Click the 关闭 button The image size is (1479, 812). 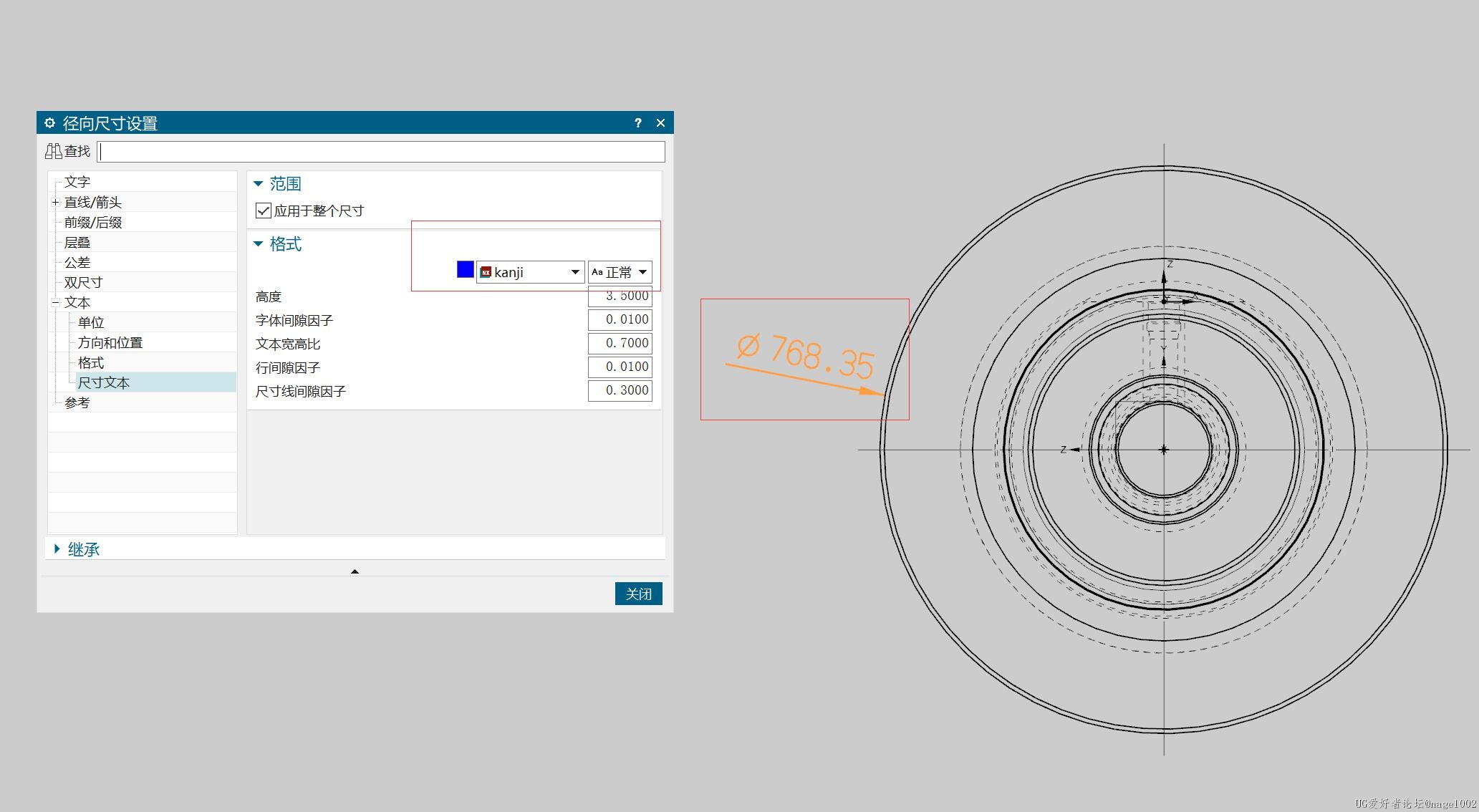point(639,594)
